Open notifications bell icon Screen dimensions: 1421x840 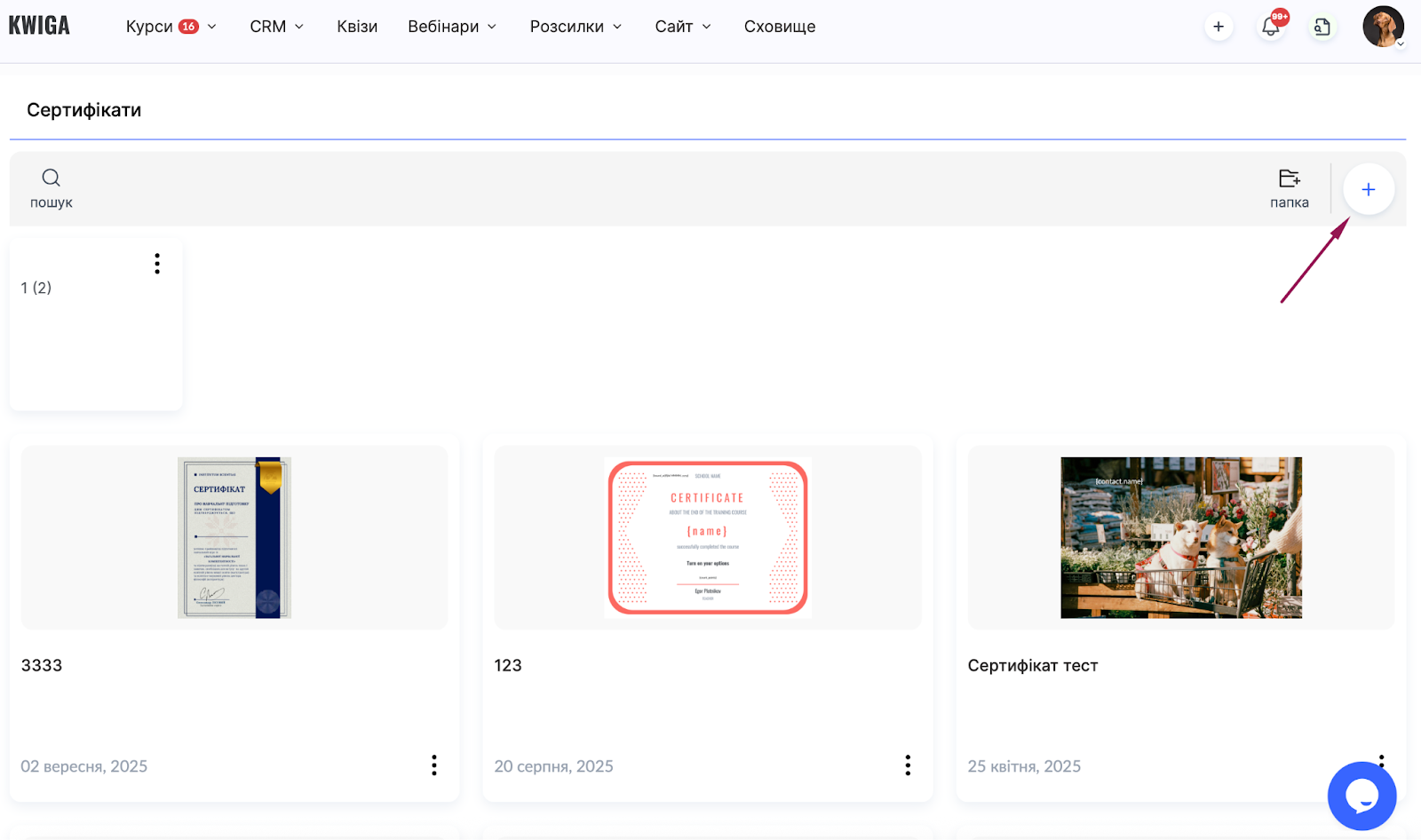coord(1271,27)
